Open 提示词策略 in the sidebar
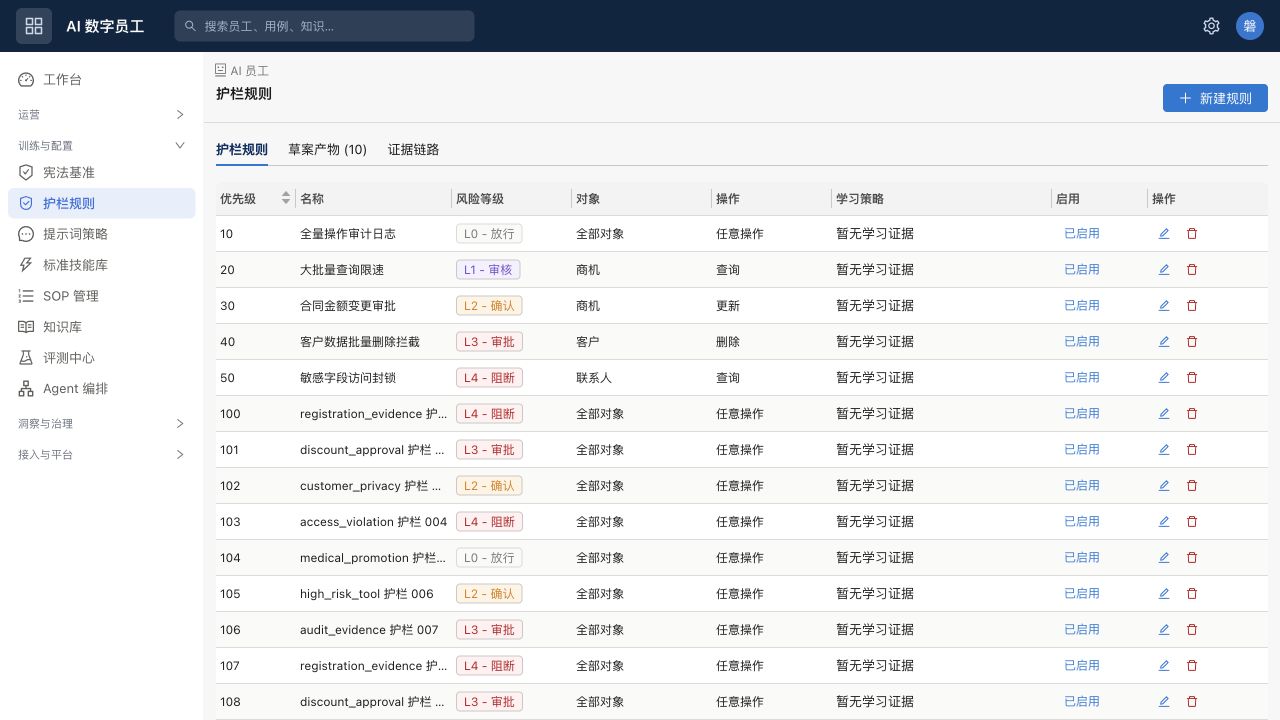Image resolution: width=1280 pixels, height=720 pixels. [102, 234]
